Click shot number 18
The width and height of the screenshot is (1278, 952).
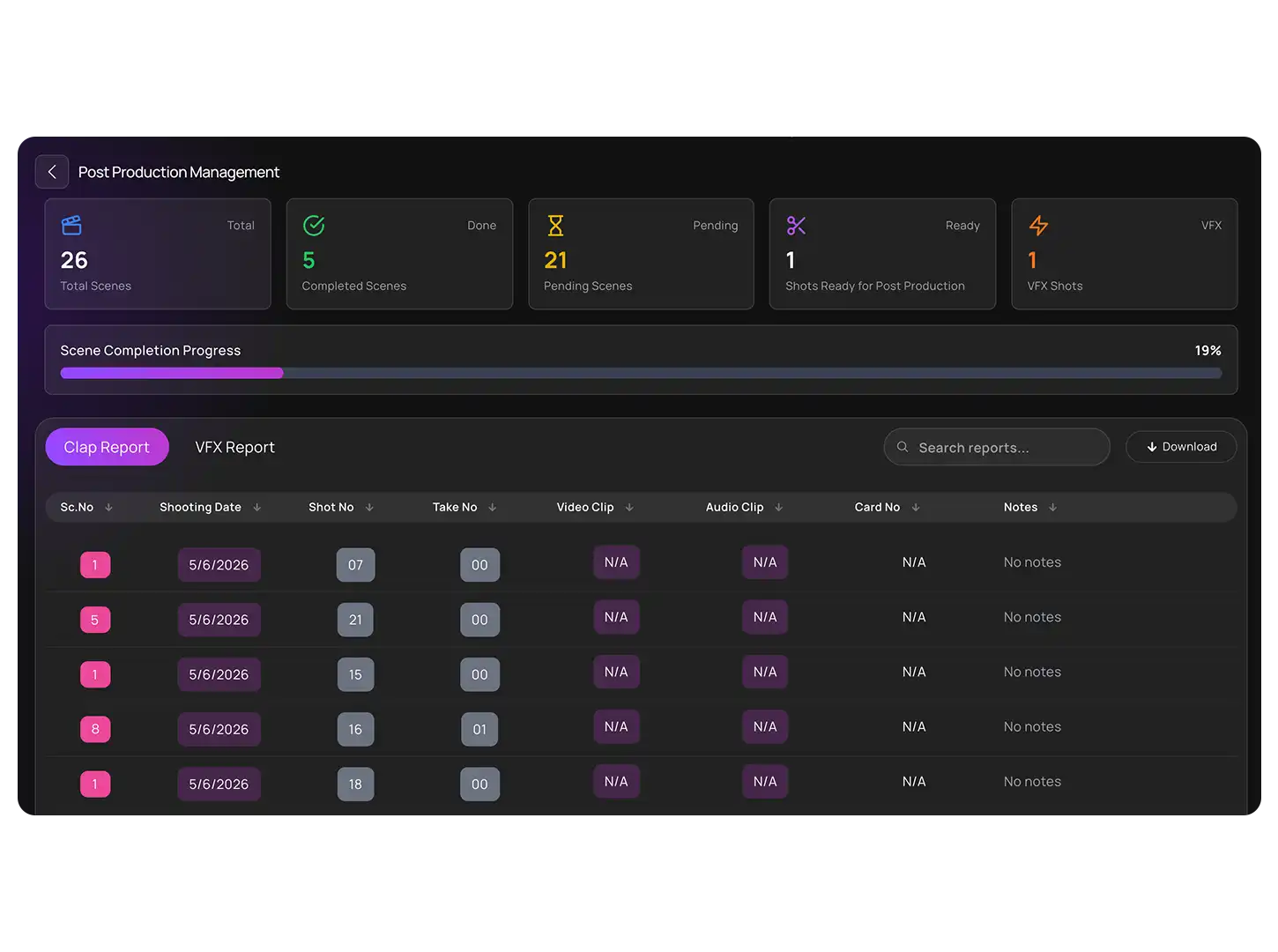point(355,784)
